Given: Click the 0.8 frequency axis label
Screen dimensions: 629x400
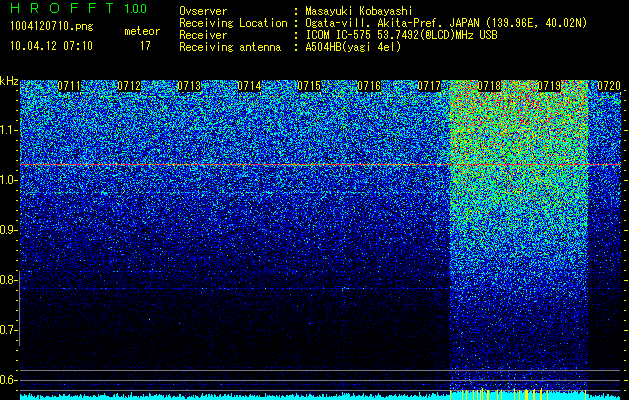Looking at the screenshot, I should 8,280.
